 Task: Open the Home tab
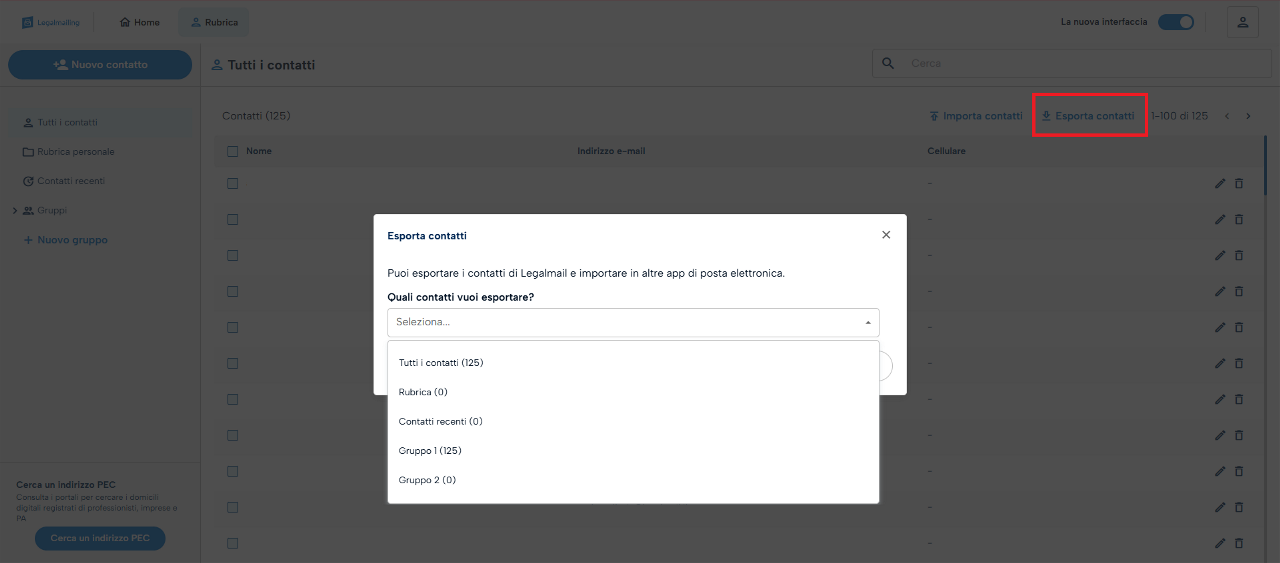pyautogui.click(x=139, y=22)
